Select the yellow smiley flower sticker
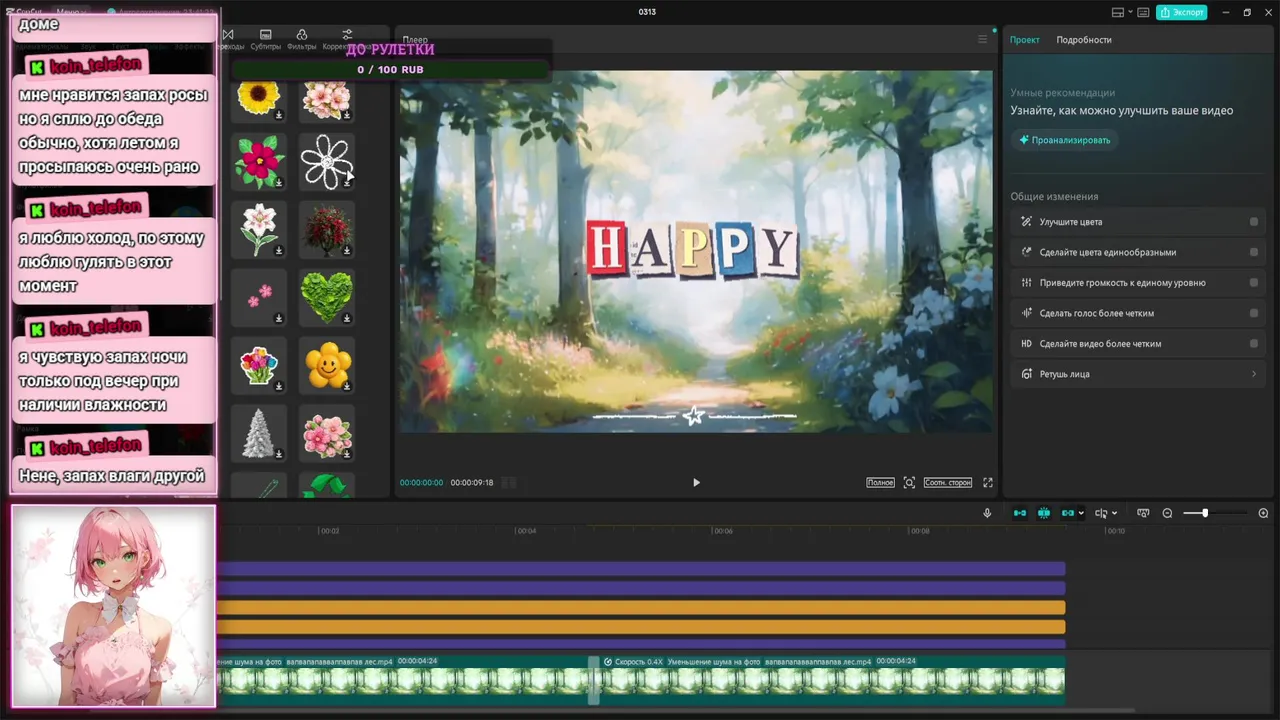The height and width of the screenshot is (720, 1280). pos(327,364)
